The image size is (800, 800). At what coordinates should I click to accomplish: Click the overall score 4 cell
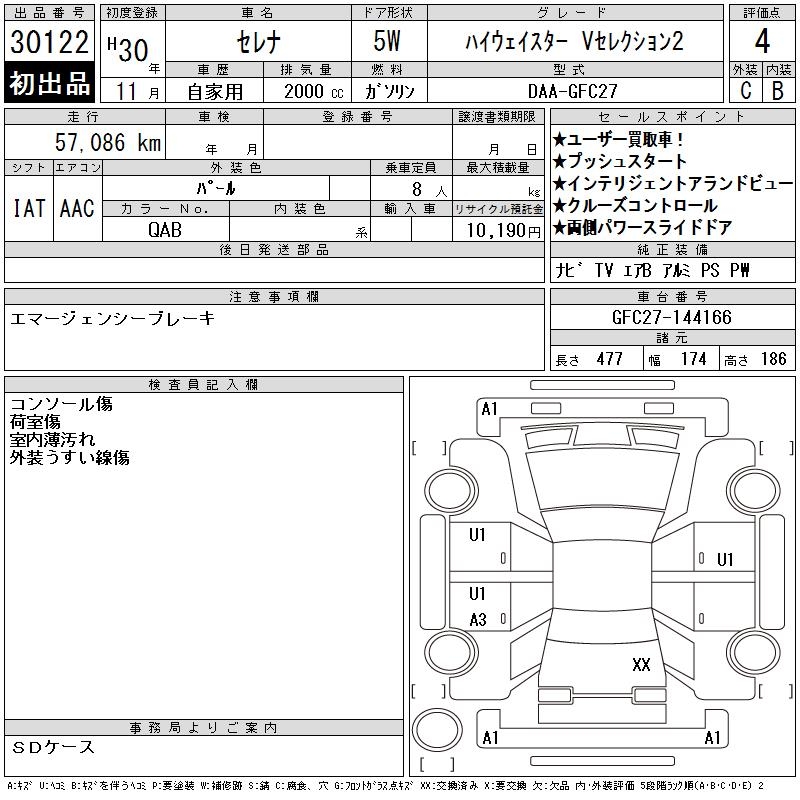click(762, 41)
